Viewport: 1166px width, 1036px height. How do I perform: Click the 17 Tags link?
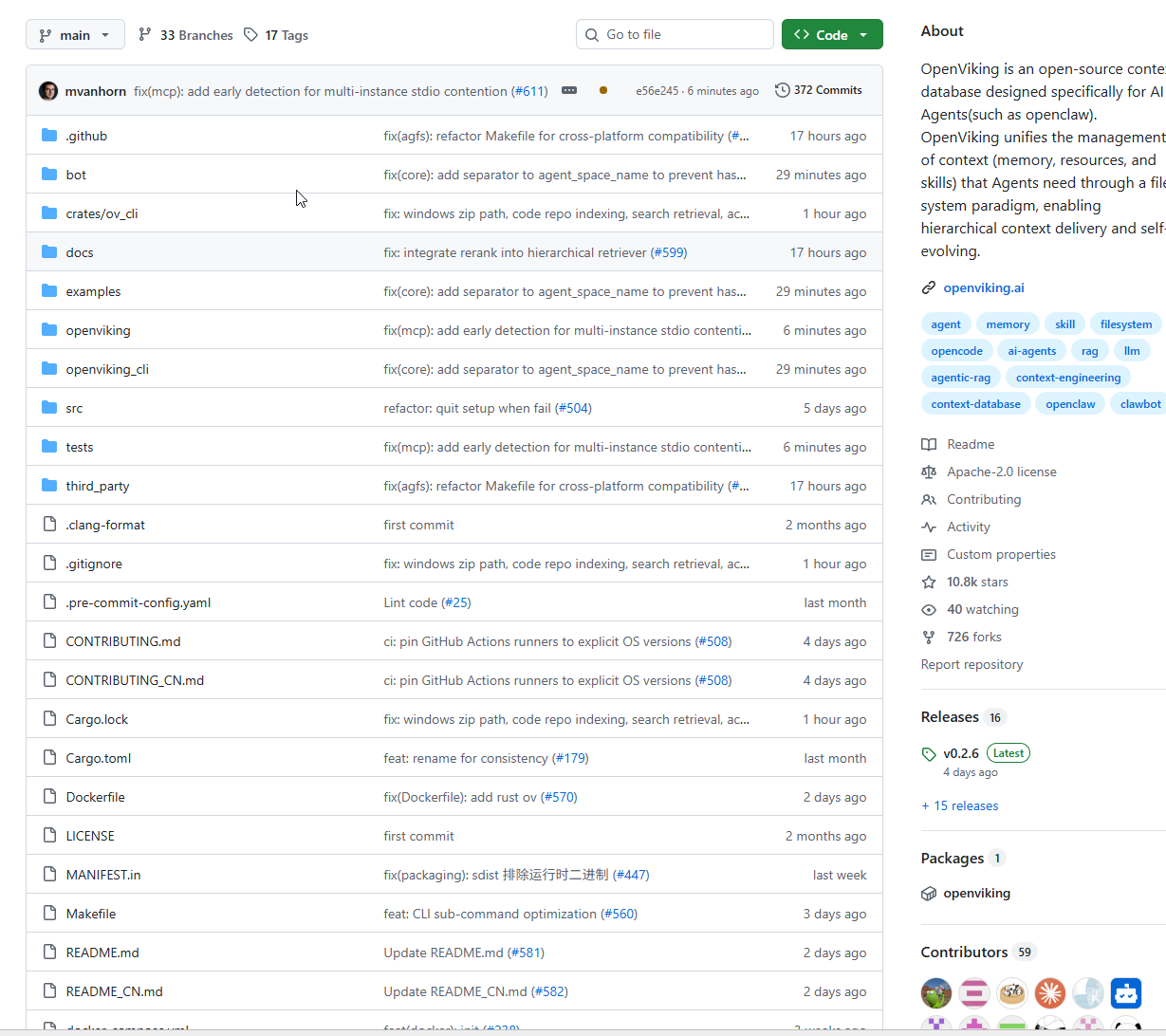click(x=276, y=35)
